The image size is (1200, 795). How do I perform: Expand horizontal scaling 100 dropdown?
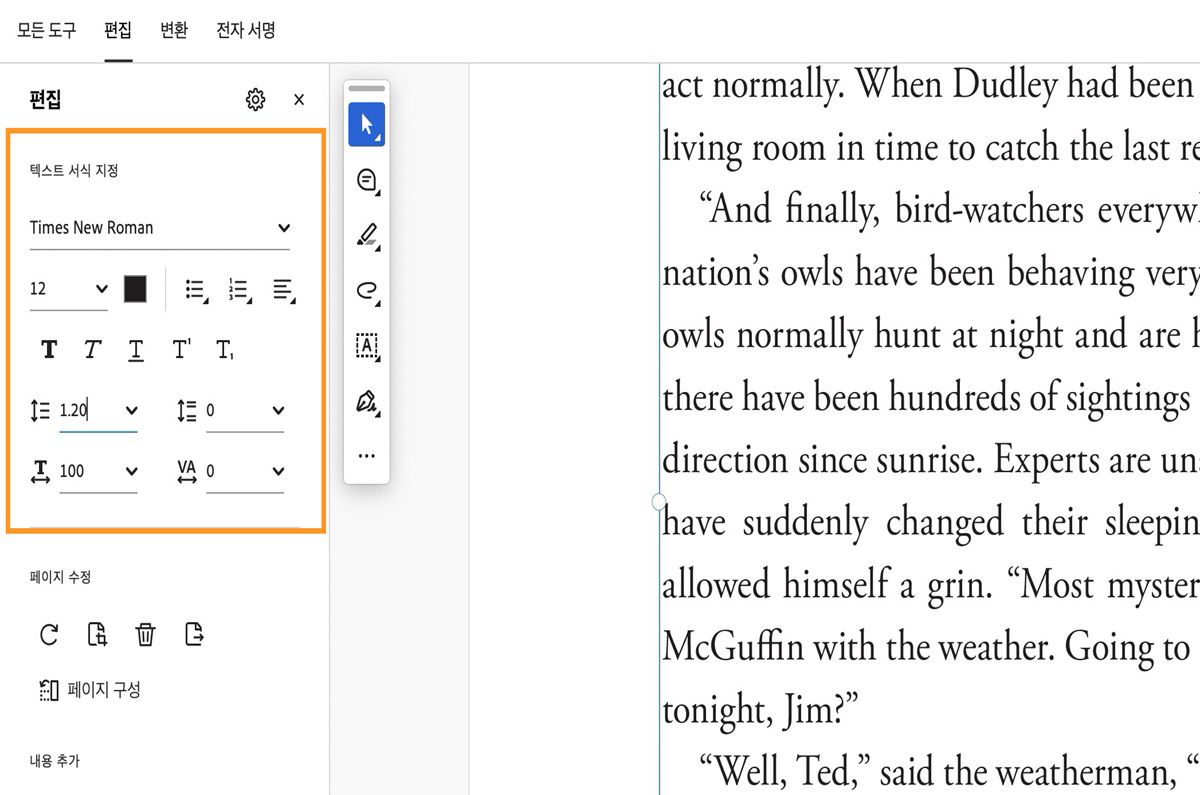tap(131, 471)
